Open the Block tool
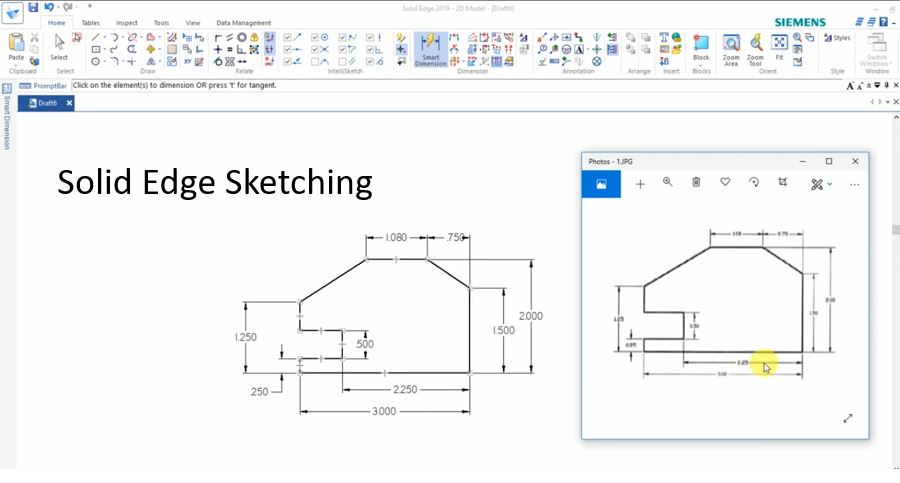The width and height of the screenshot is (900, 483). pyautogui.click(x=701, y=47)
